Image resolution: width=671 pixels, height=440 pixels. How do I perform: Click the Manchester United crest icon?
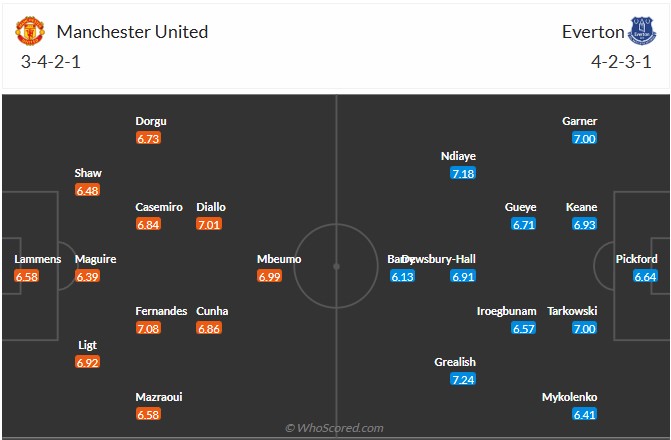pyautogui.click(x=31, y=31)
